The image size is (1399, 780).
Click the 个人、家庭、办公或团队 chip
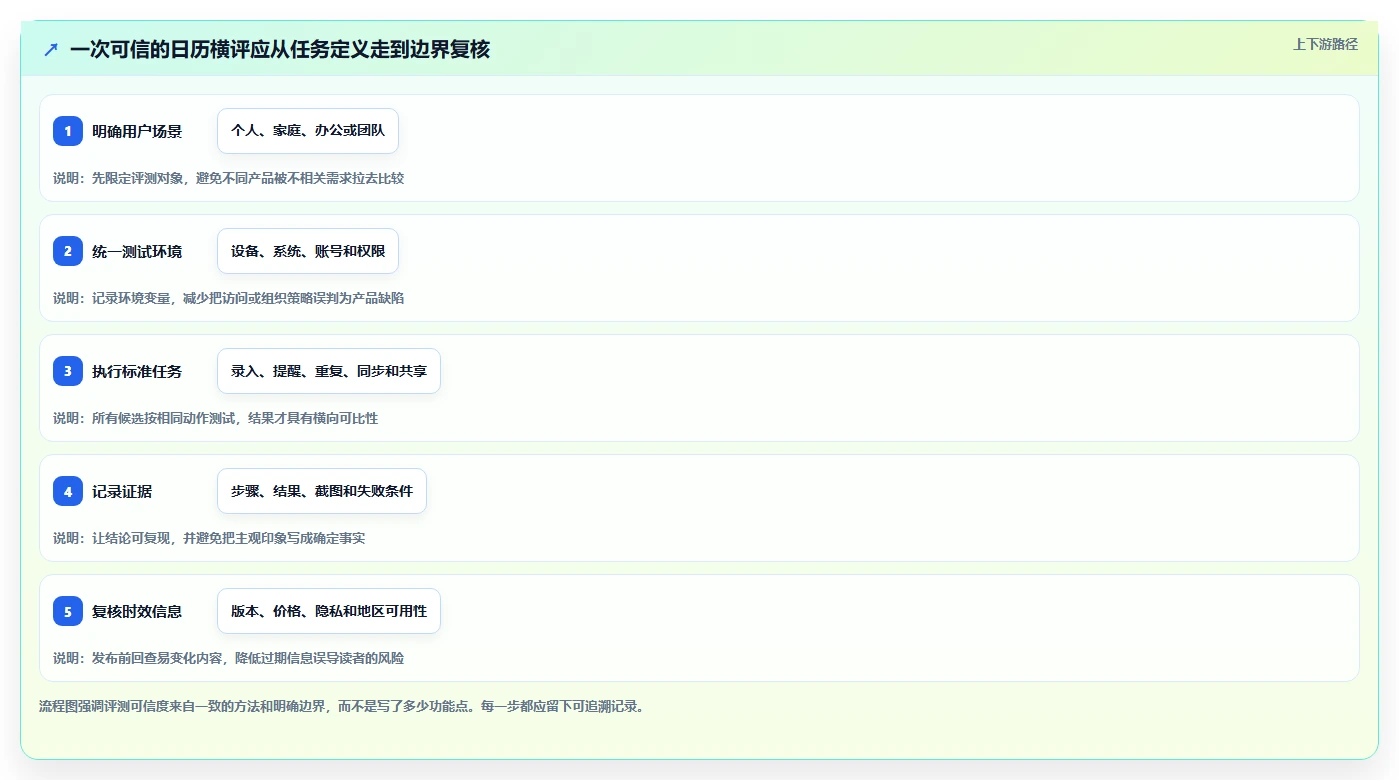(308, 131)
